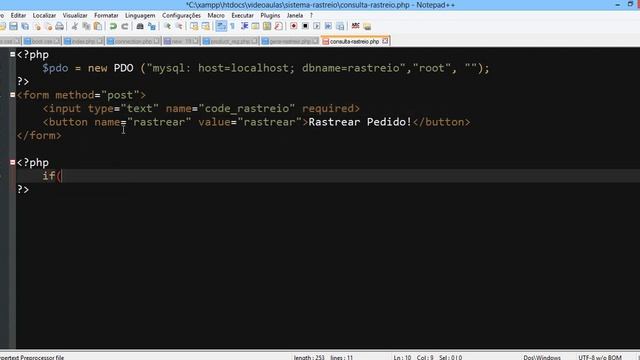Open the Visualizar menu
The image size is (640, 360).
(x=75, y=16)
